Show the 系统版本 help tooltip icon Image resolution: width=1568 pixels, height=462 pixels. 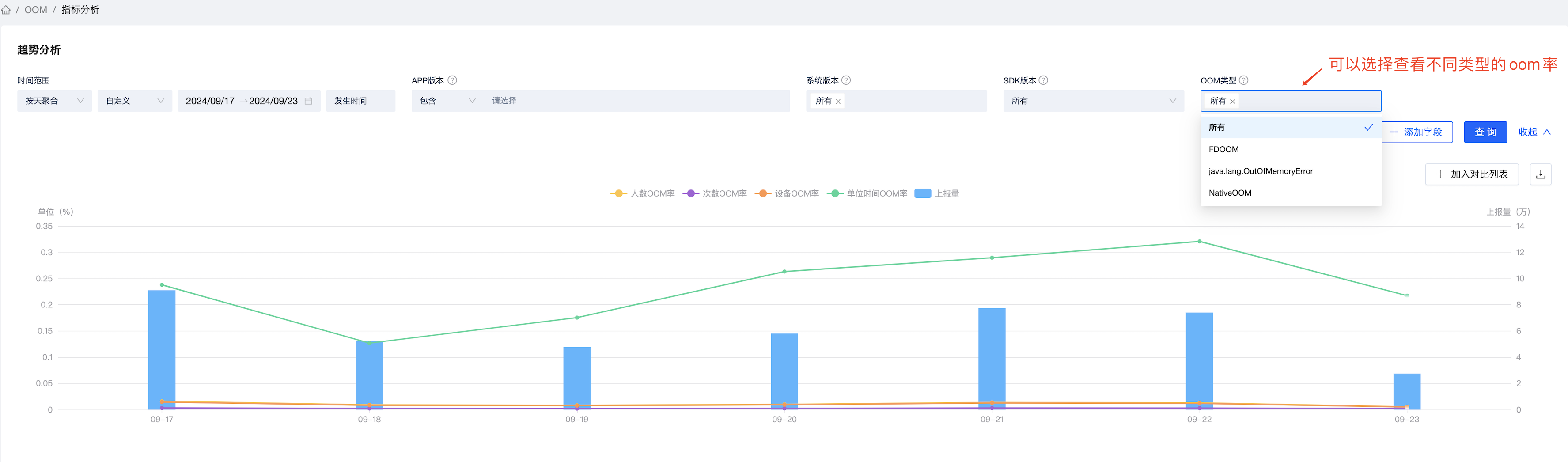(846, 80)
